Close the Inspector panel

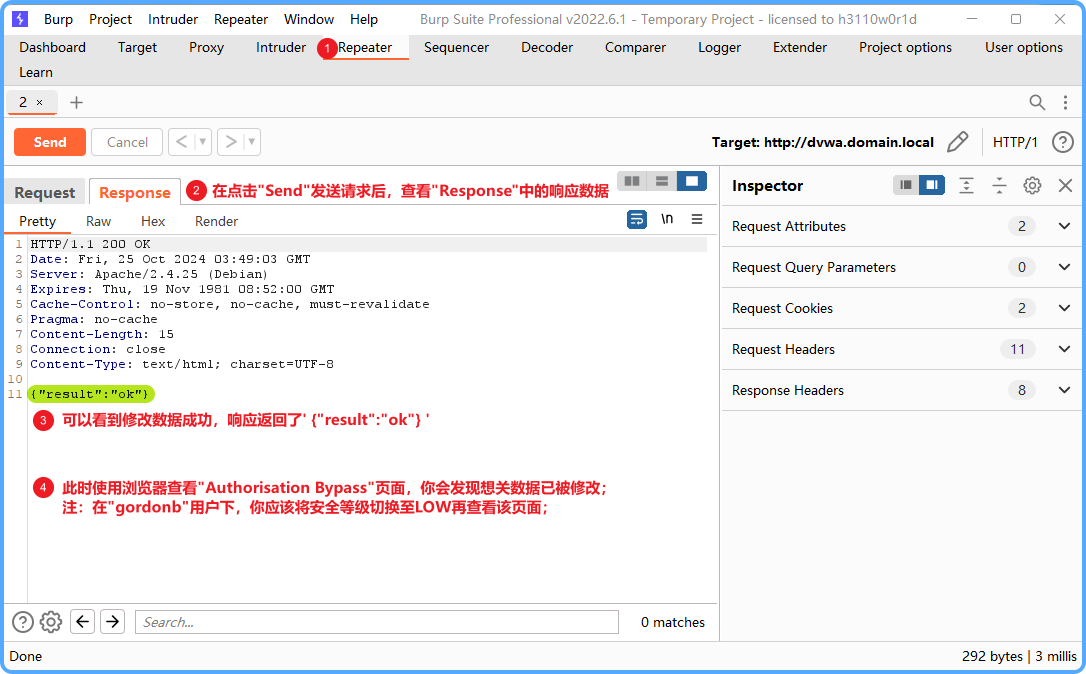click(x=1065, y=185)
